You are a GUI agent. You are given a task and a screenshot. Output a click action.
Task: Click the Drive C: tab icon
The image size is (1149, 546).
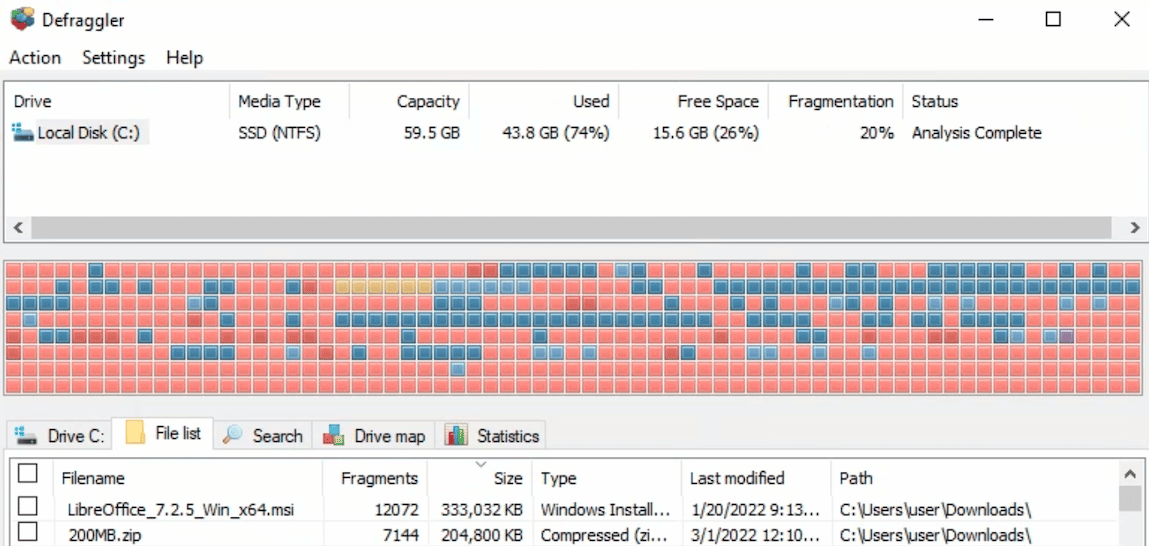pyautogui.click(x=26, y=436)
